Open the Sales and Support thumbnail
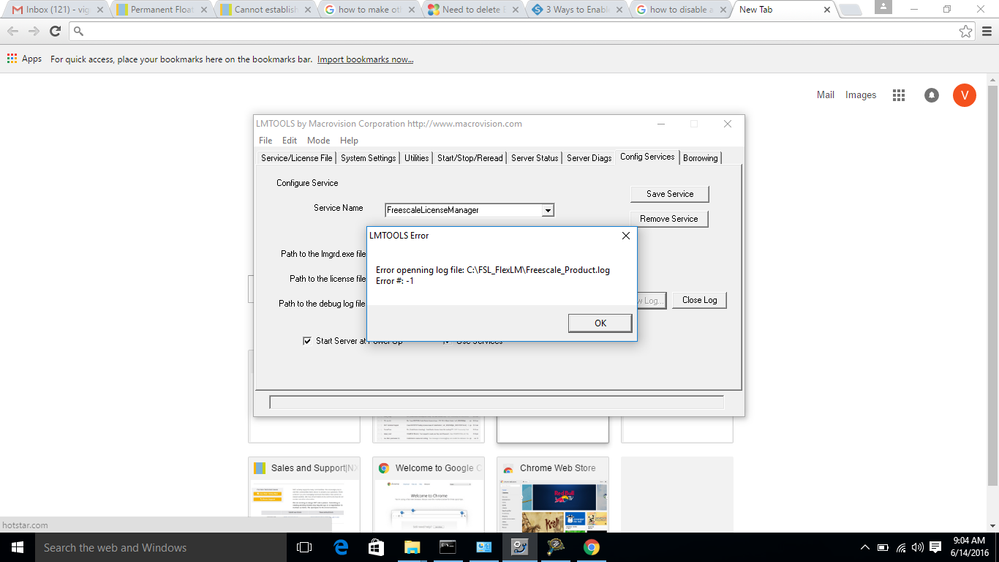Viewport: 999px width, 562px height. tap(305, 494)
